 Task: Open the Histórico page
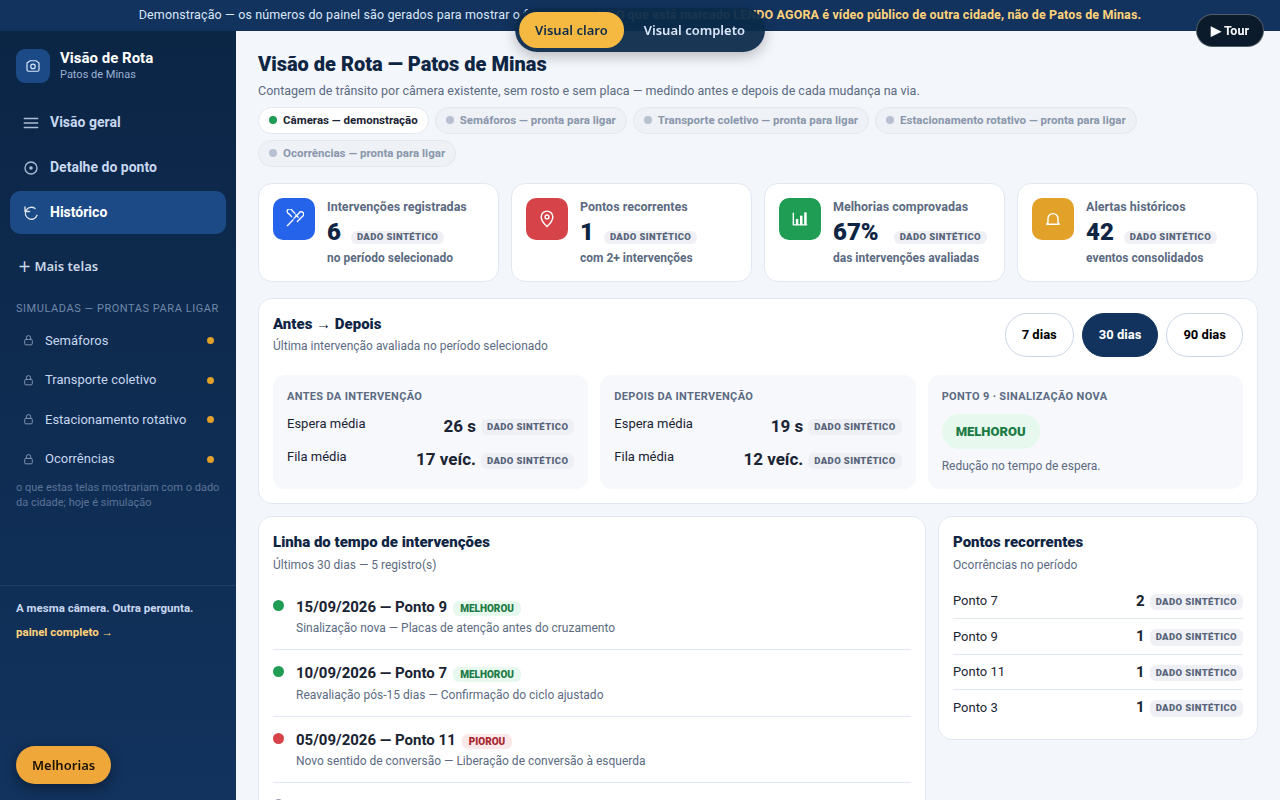point(118,212)
